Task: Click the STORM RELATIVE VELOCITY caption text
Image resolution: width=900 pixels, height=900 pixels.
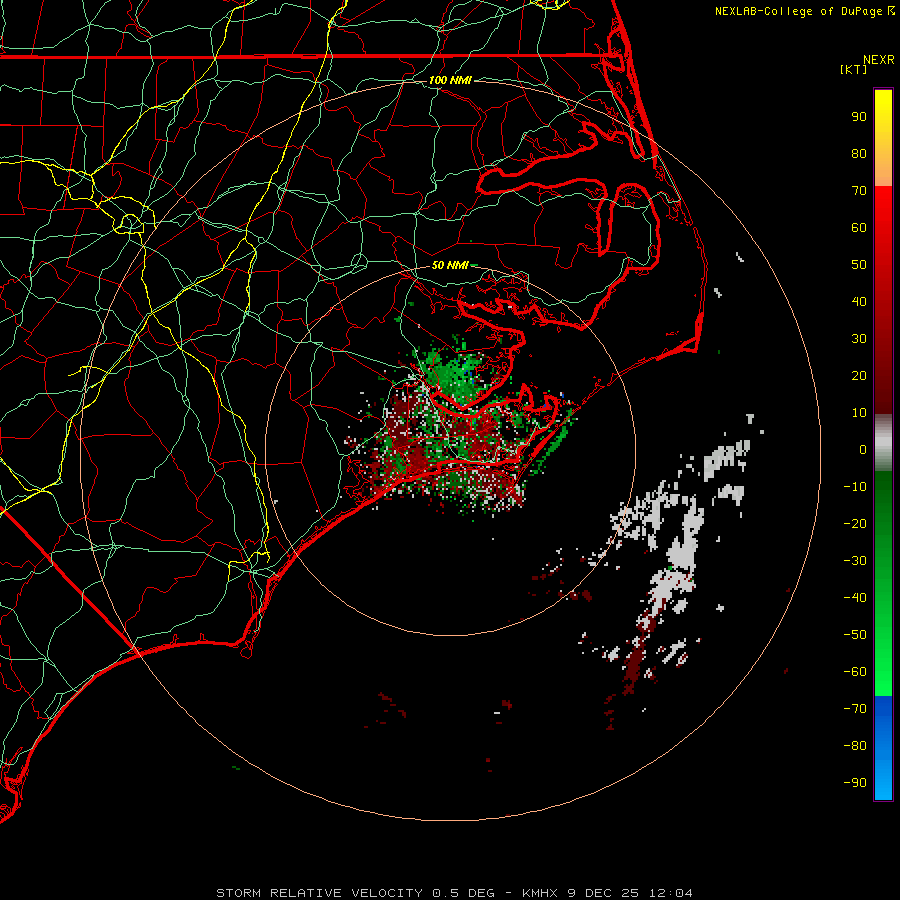Action: point(319,893)
